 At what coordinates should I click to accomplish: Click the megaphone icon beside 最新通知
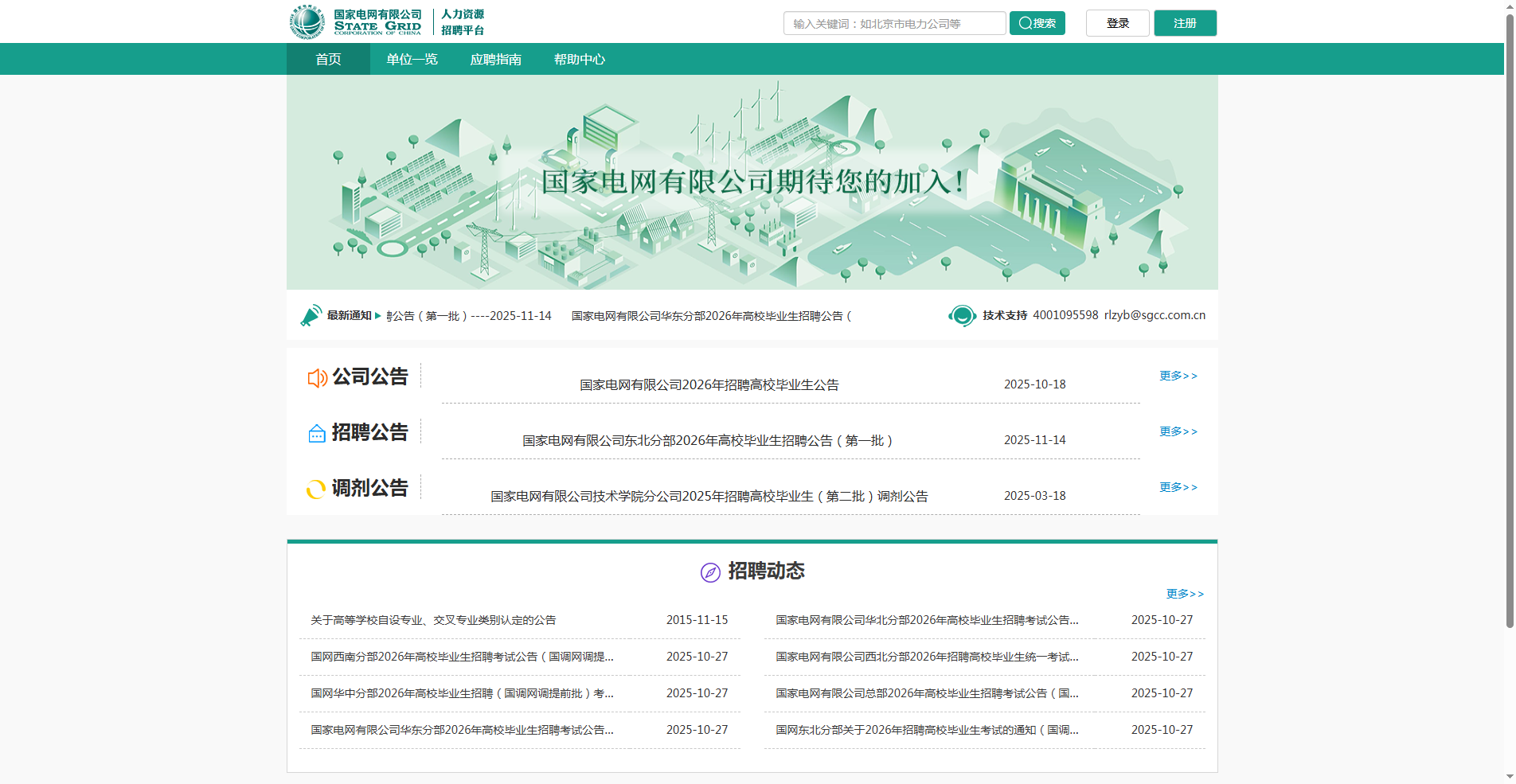[314, 314]
